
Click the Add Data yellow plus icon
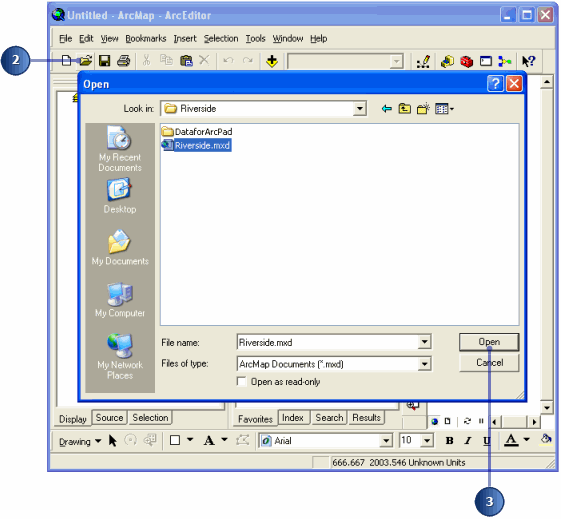[x=272, y=61]
